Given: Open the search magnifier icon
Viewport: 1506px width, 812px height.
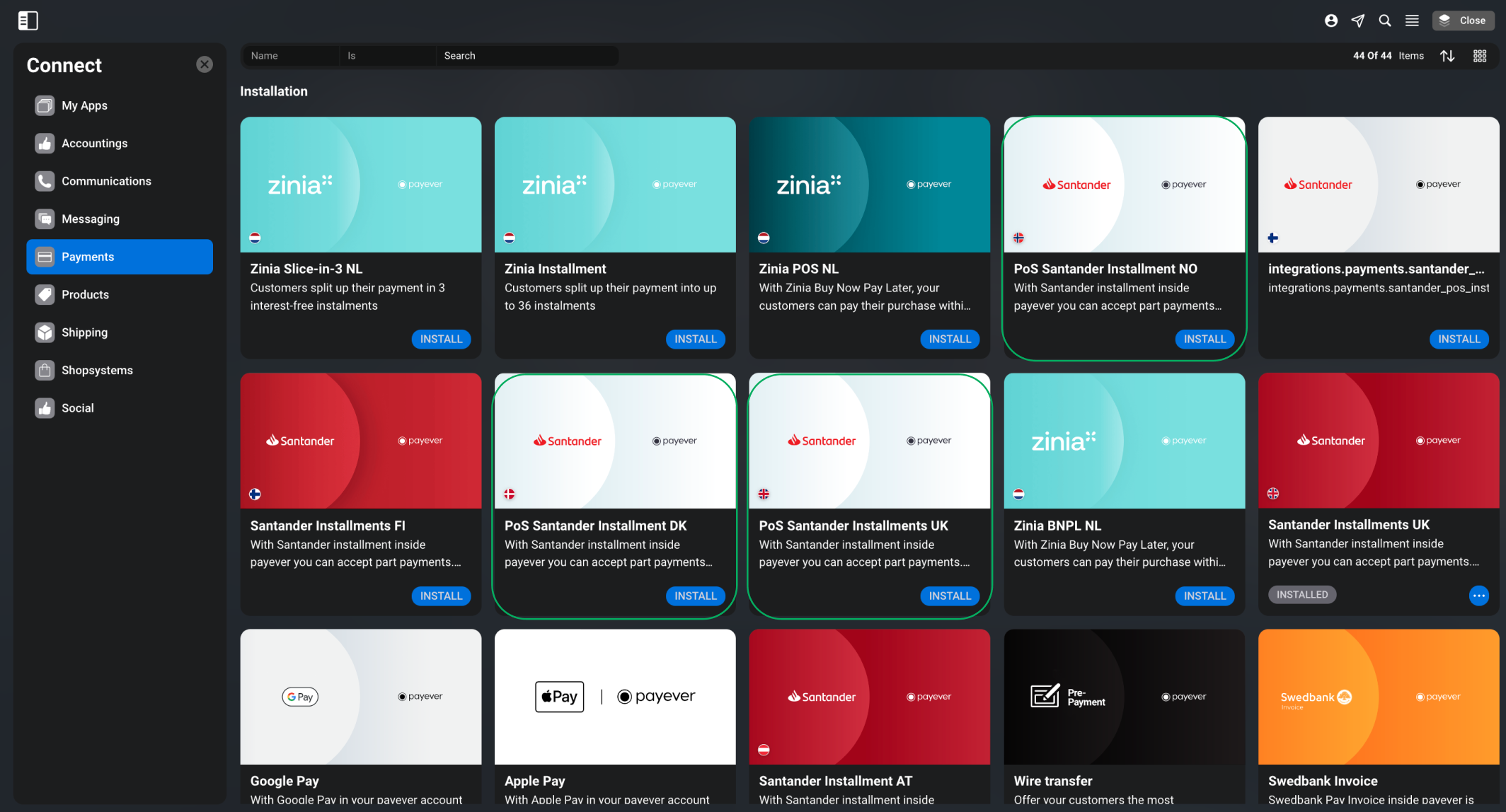Looking at the screenshot, I should coord(1385,21).
